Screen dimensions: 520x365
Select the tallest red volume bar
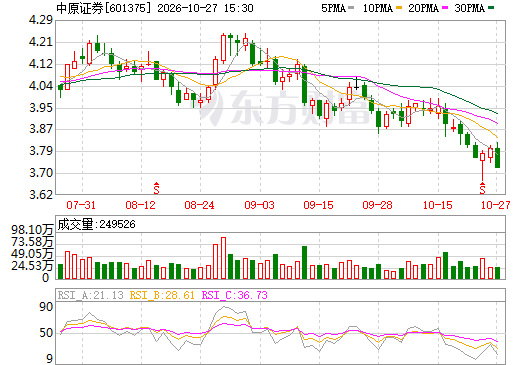[223, 258]
